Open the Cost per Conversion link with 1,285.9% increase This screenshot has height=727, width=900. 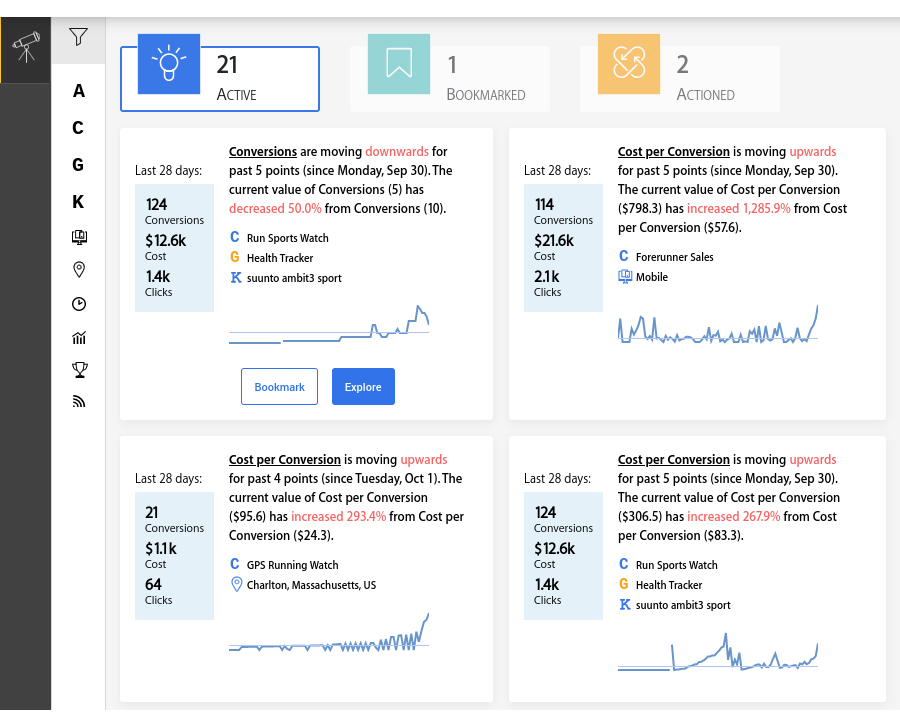pyautogui.click(x=674, y=151)
